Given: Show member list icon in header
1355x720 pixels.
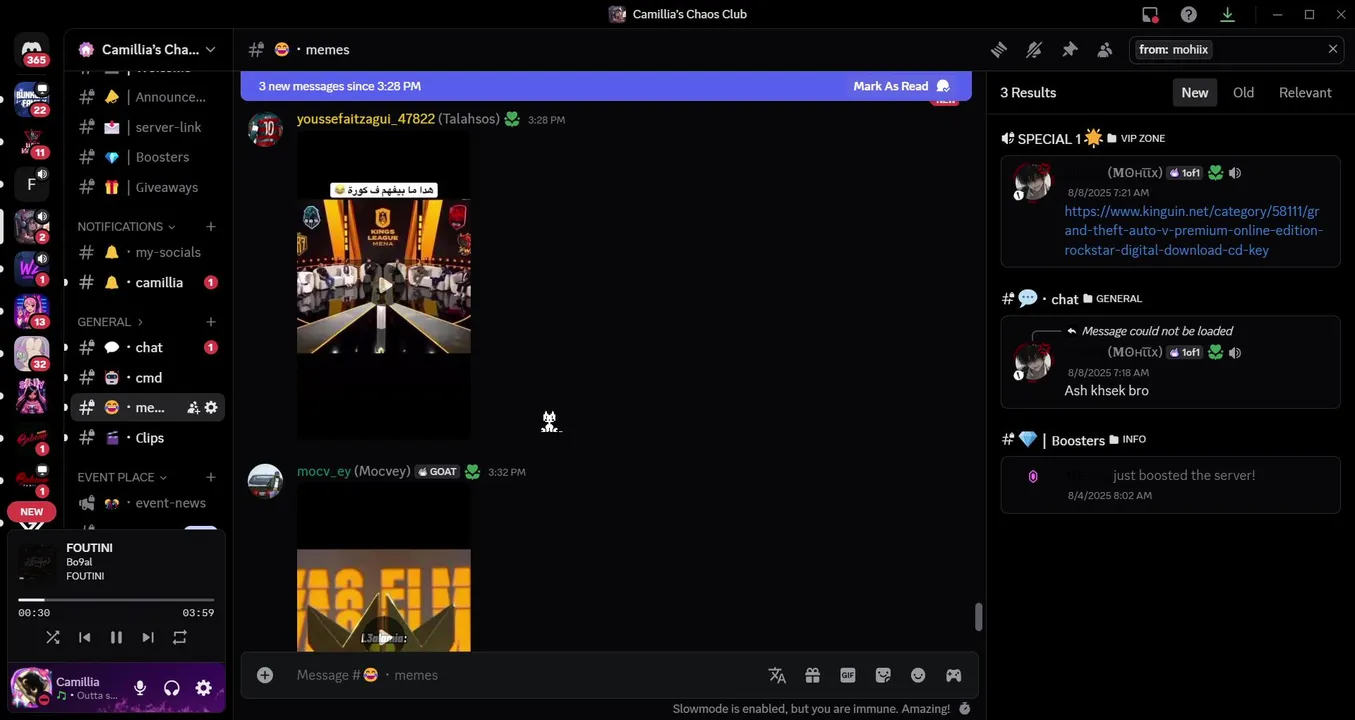Looking at the screenshot, I should 1104,49.
